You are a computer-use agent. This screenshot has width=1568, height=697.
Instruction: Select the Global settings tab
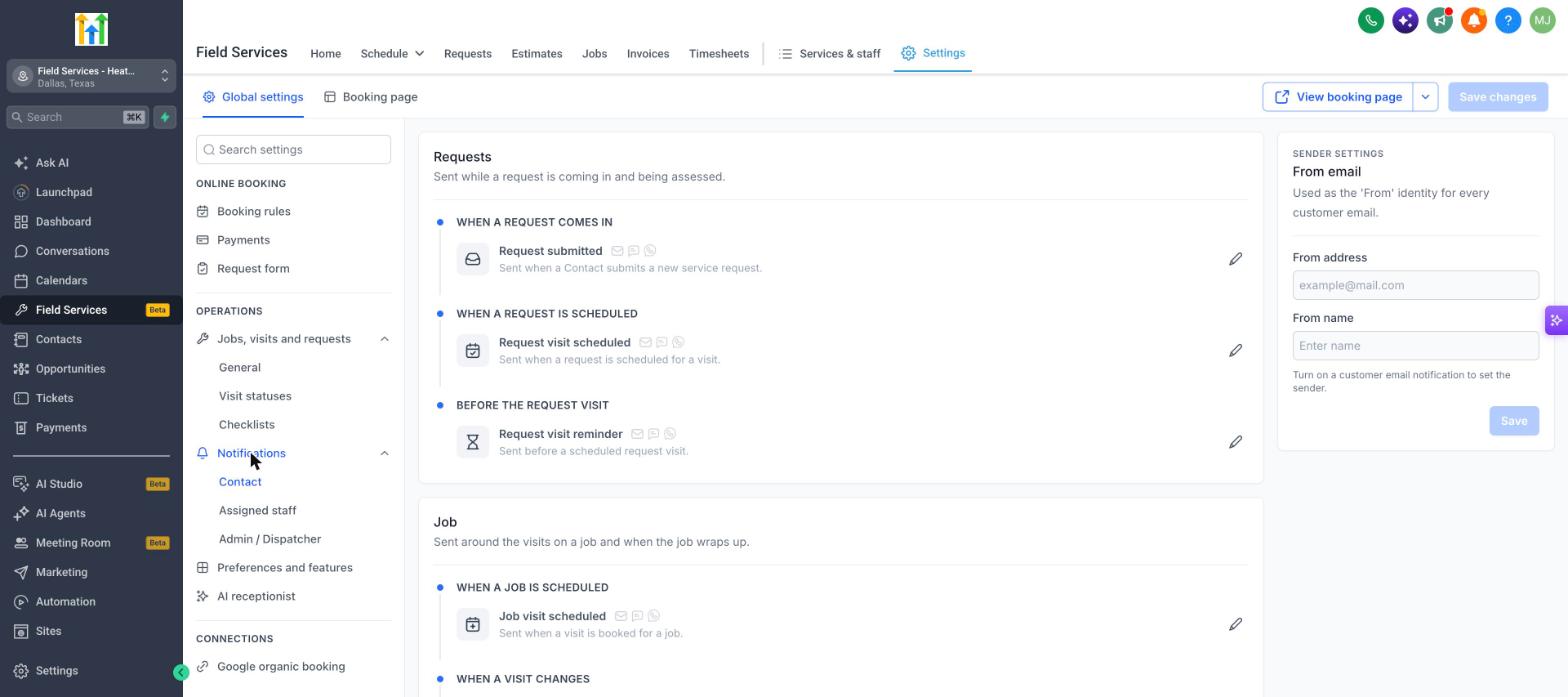[x=253, y=97]
